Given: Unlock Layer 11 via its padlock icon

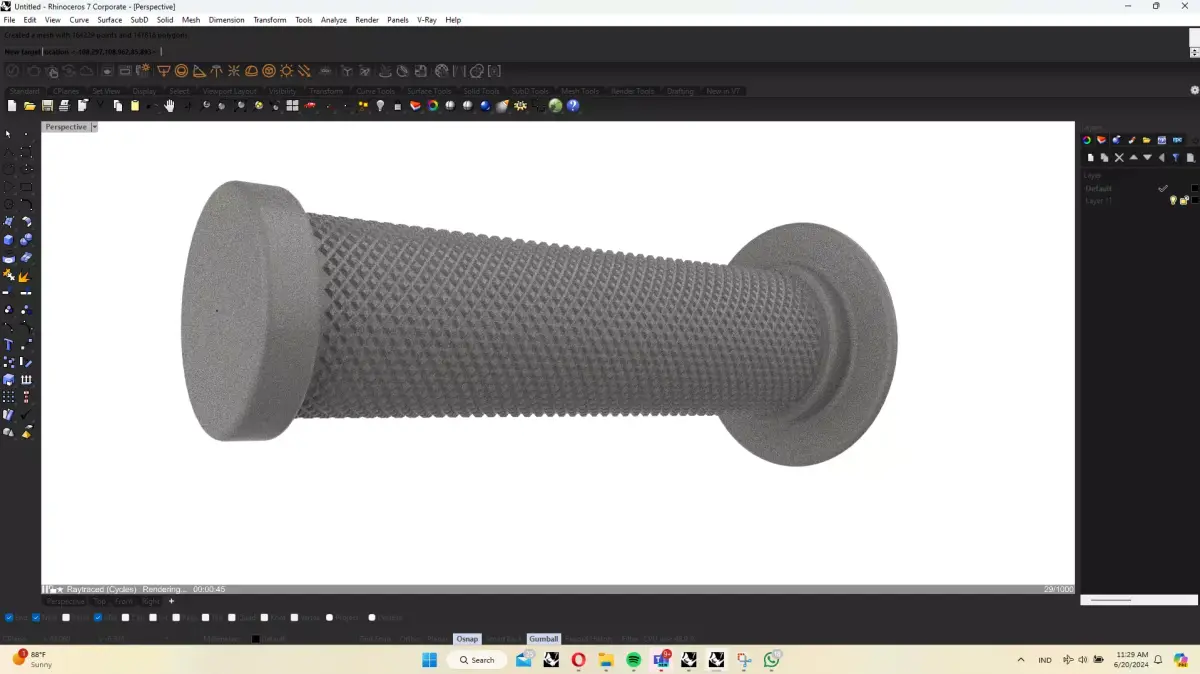Looking at the screenshot, I should (x=1184, y=200).
